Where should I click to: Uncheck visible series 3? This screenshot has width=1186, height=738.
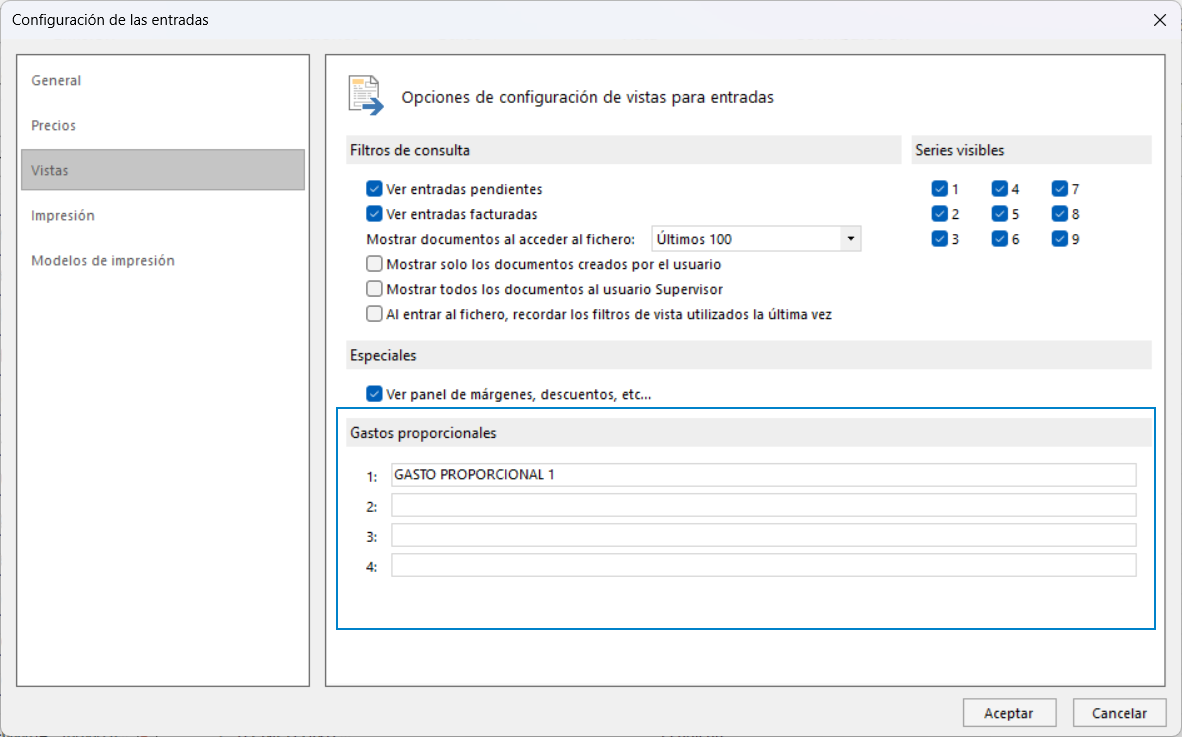tap(939, 239)
